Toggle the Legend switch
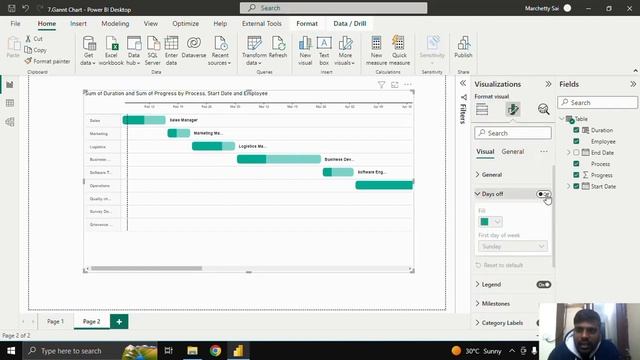The height and width of the screenshot is (360, 640). (x=544, y=284)
